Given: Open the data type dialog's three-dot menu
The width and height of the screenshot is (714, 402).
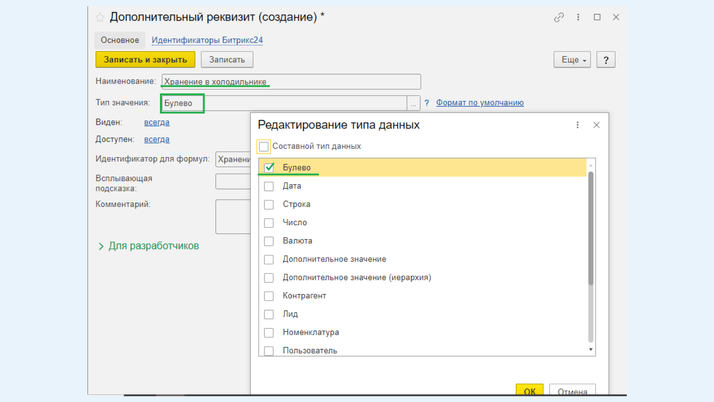Looking at the screenshot, I should (x=577, y=125).
